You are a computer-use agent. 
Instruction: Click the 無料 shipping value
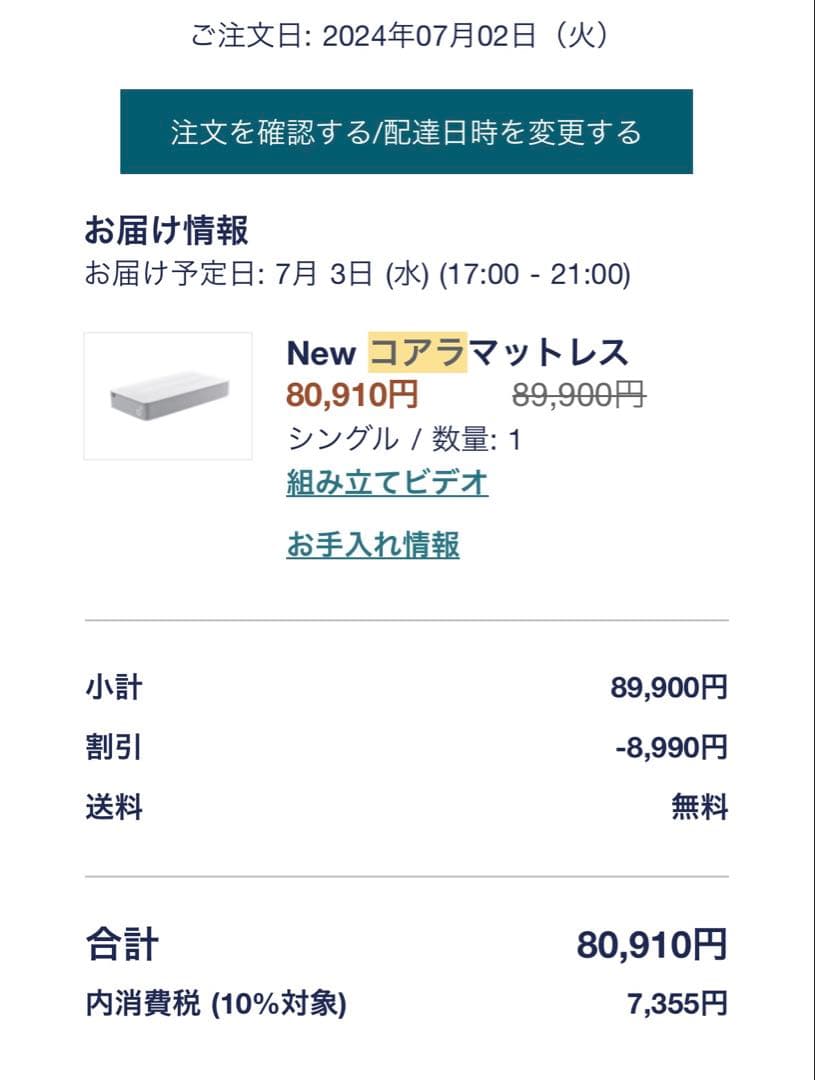(699, 807)
